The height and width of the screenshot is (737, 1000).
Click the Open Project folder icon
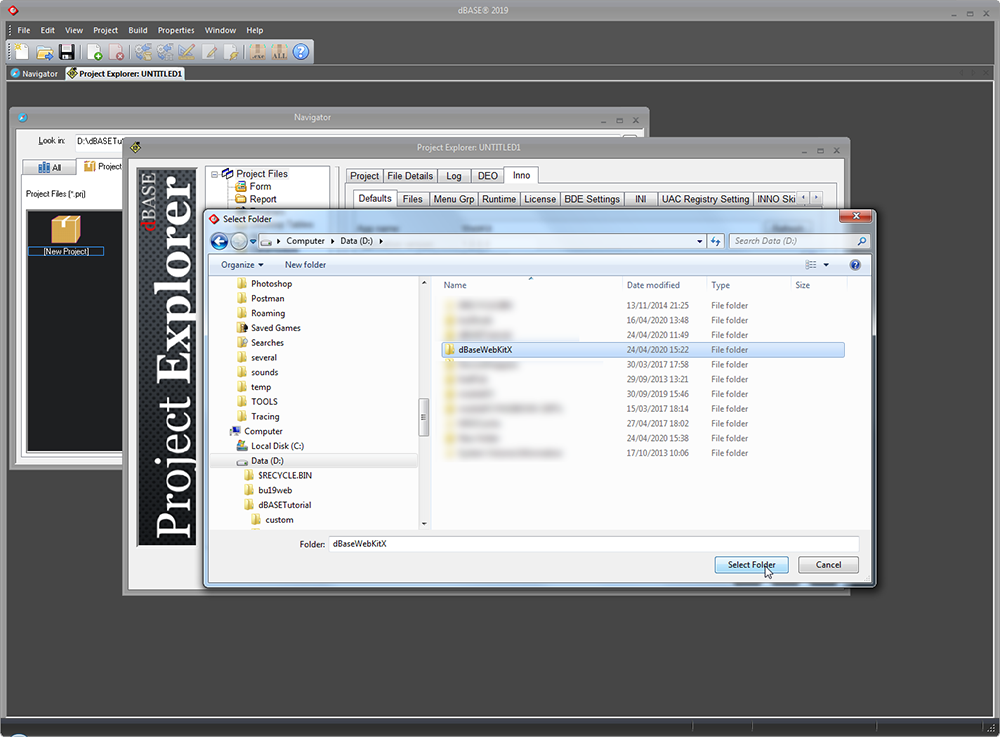point(45,52)
